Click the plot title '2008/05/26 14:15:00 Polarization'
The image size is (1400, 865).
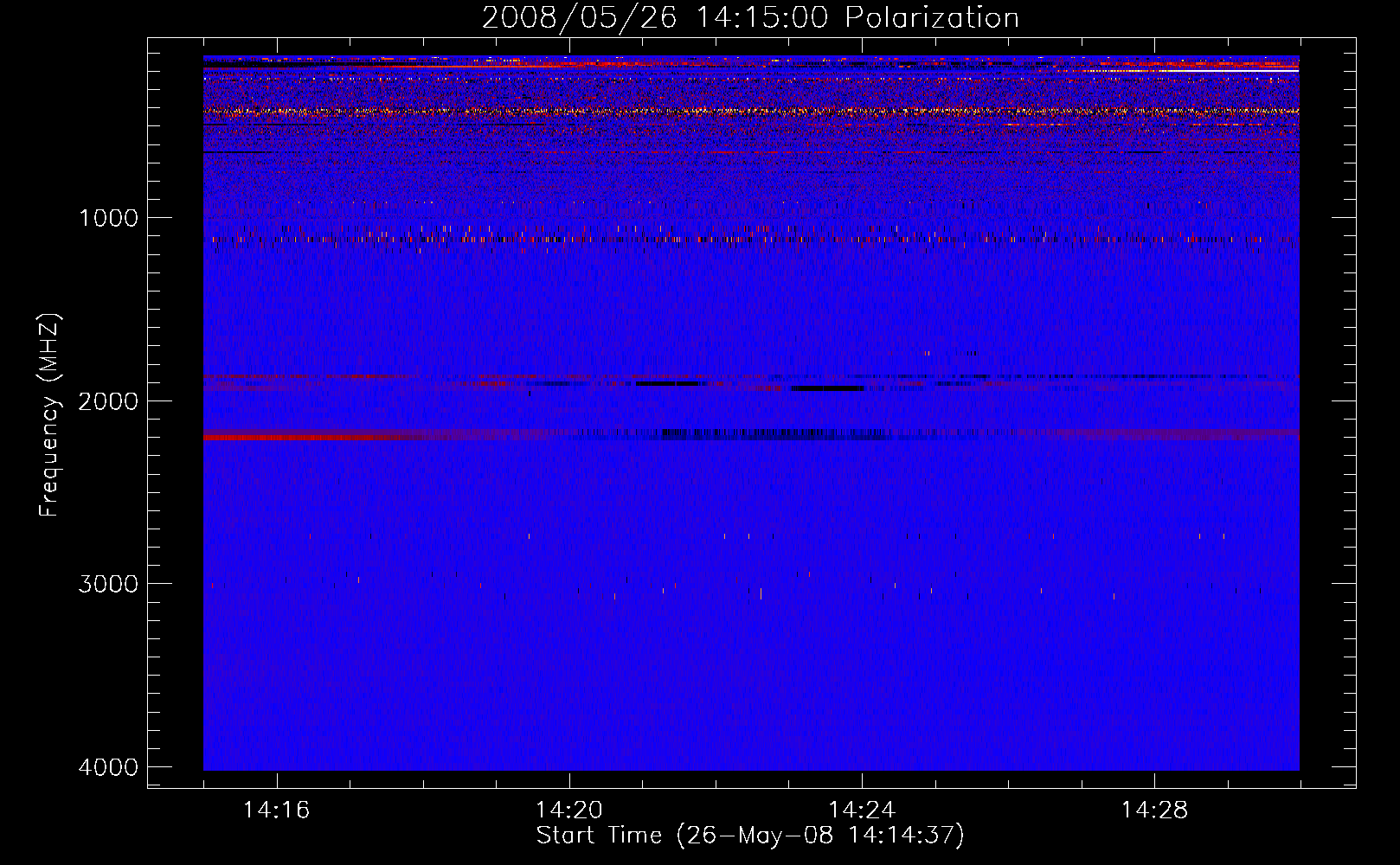coord(750,17)
